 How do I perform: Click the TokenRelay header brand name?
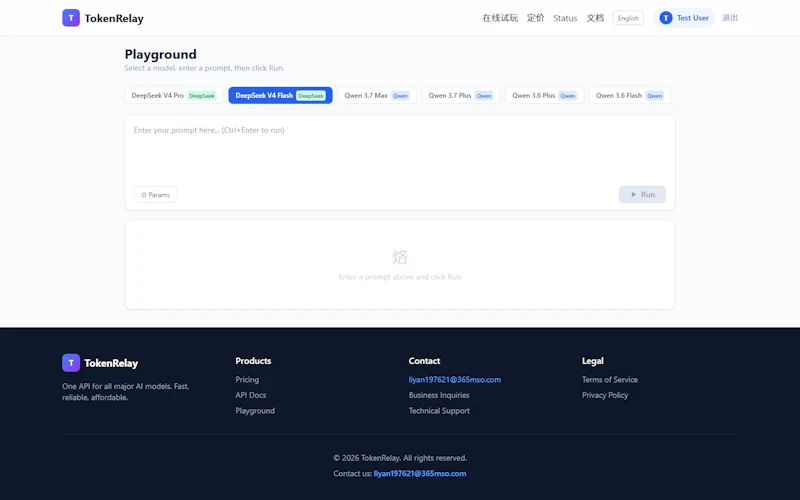114,18
